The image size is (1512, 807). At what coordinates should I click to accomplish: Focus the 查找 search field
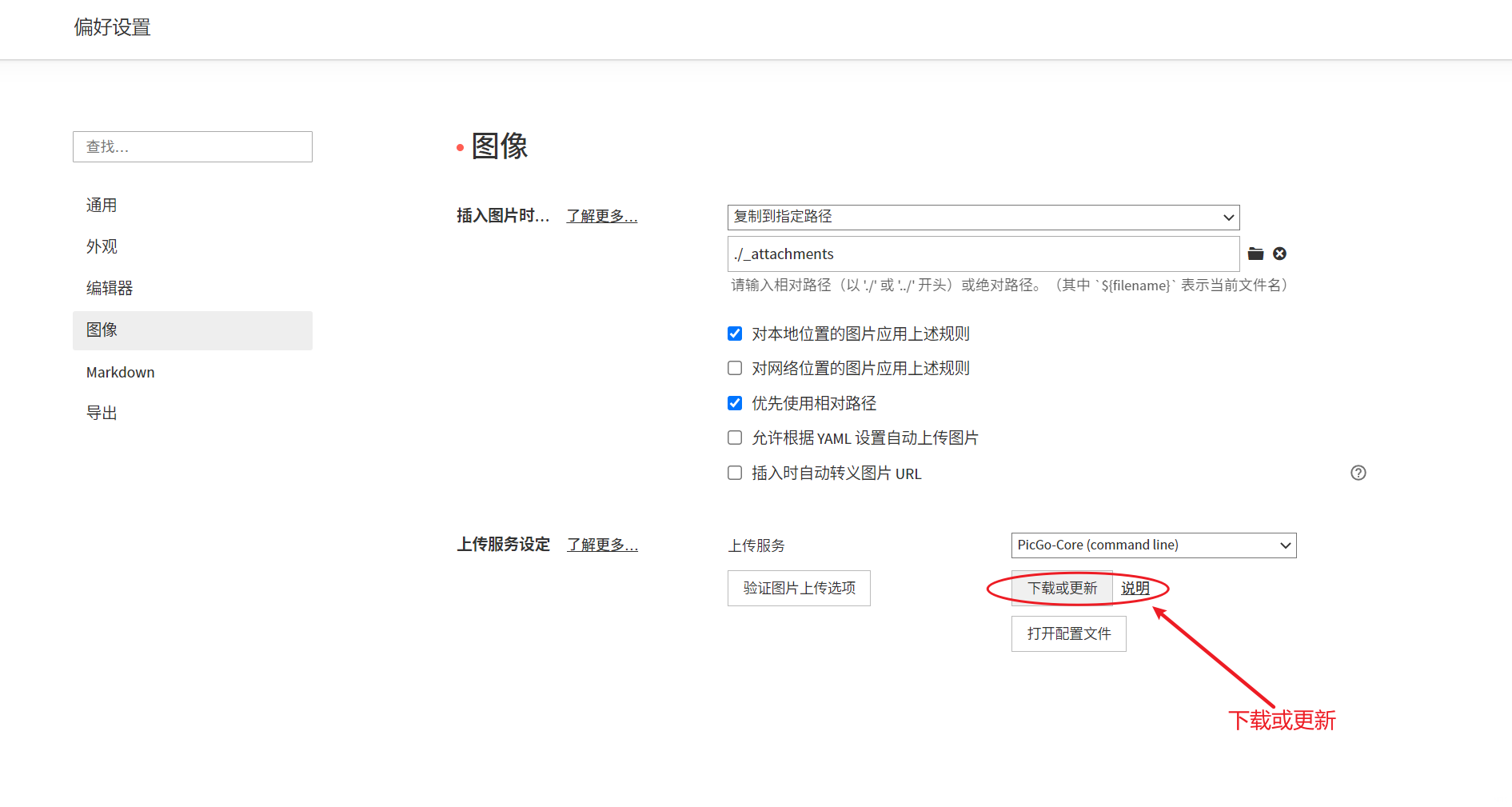(x=193, y=147)
